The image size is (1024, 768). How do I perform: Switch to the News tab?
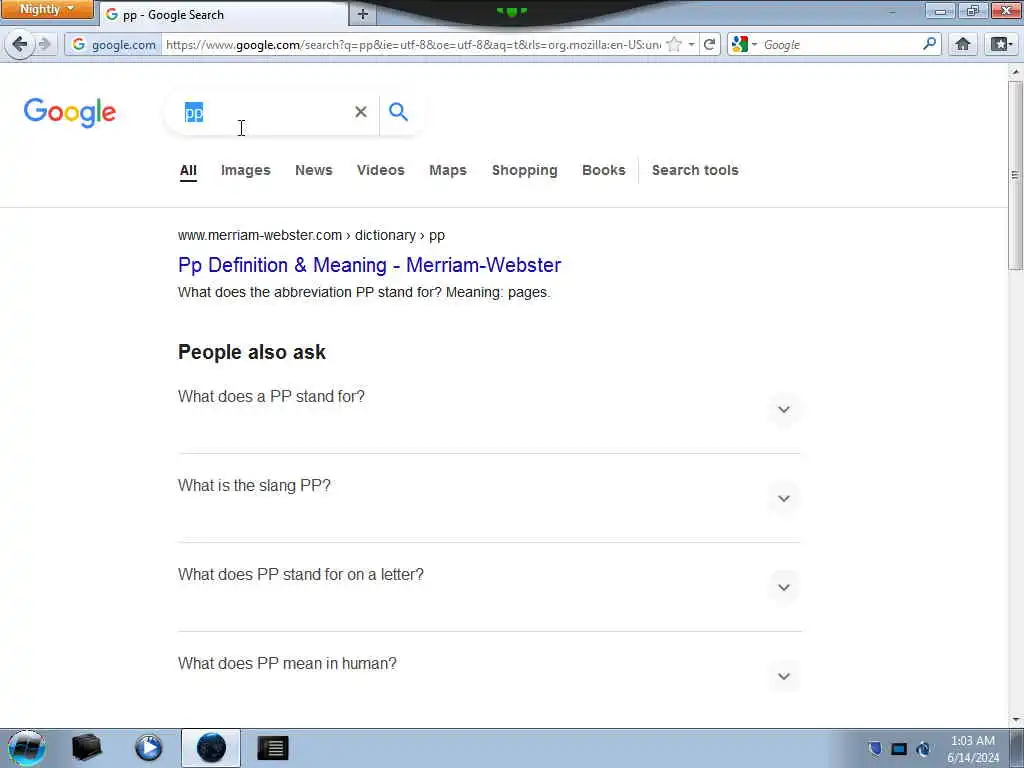pos(313,170)
